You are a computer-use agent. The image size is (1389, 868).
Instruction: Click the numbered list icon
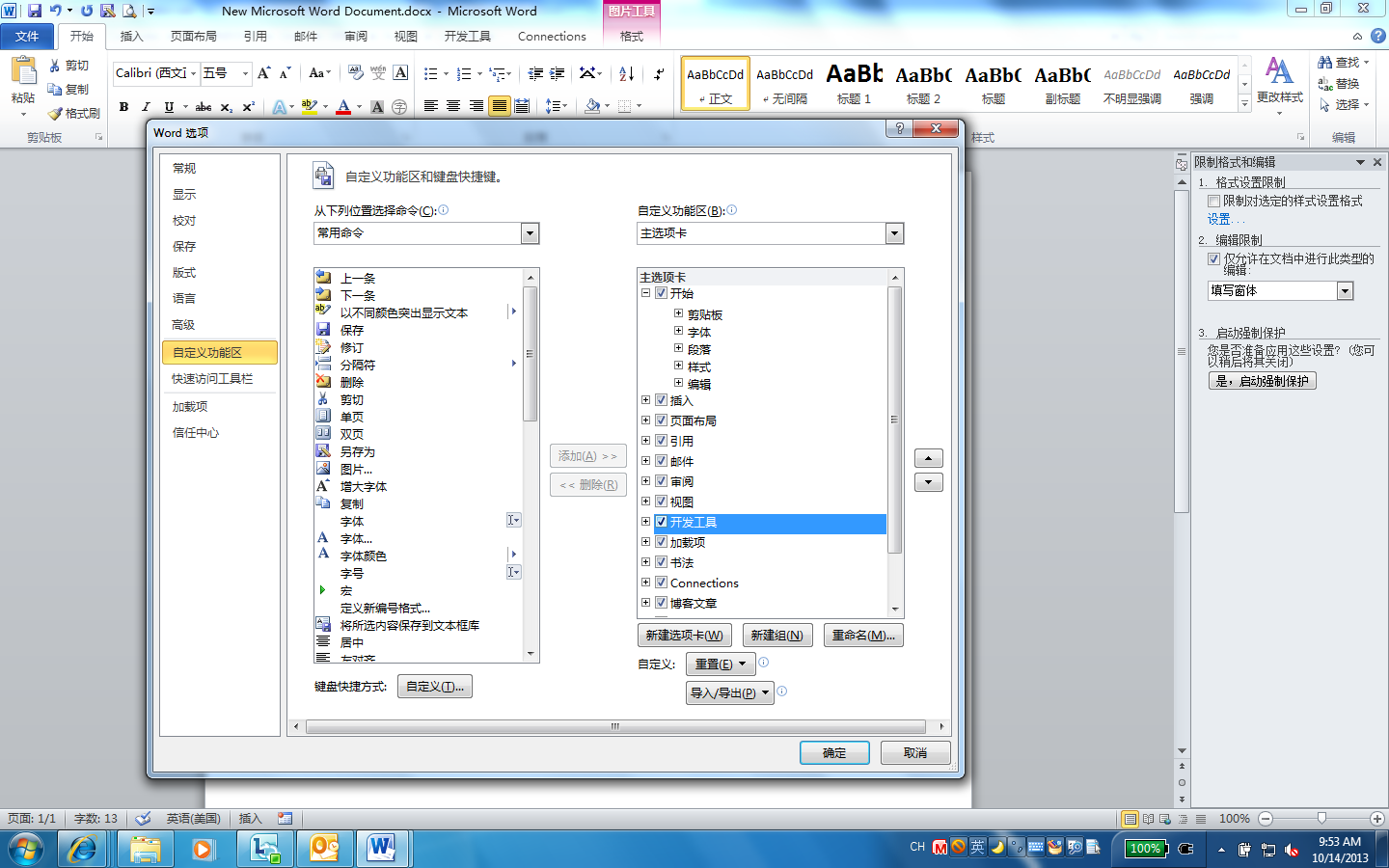tap(464, 73)
